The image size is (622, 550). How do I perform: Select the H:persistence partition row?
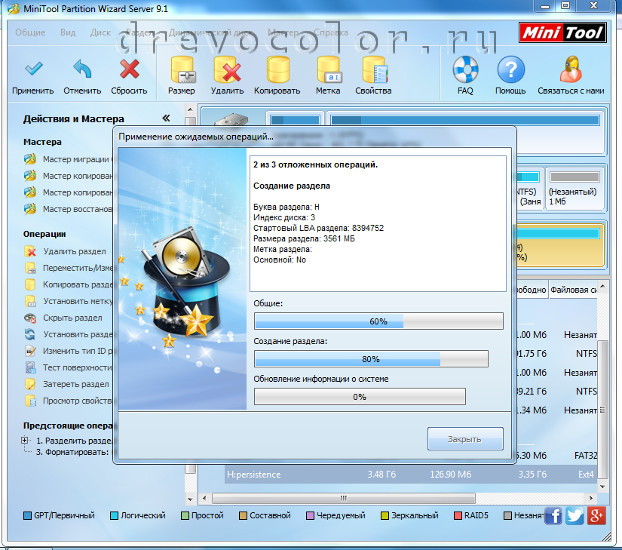click(411, 475)
